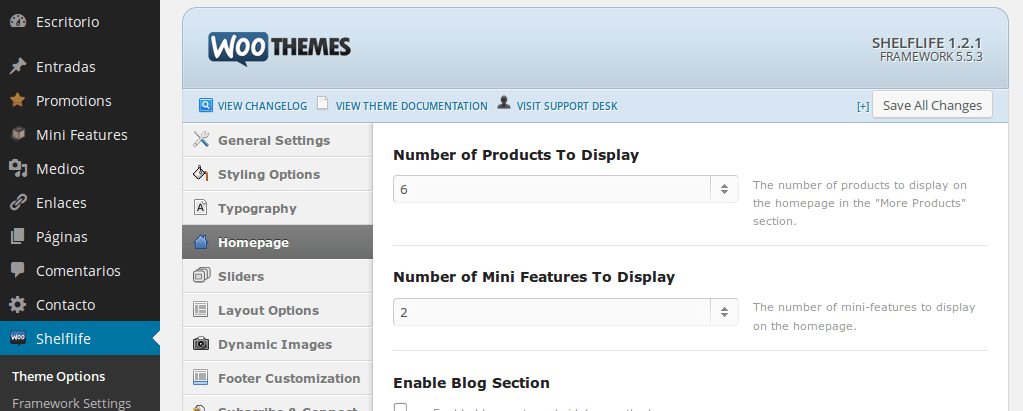Viewport: 1023px width, 411px height.
Task: Expand all options with [+] toggle
Action: tap(863, 107)
